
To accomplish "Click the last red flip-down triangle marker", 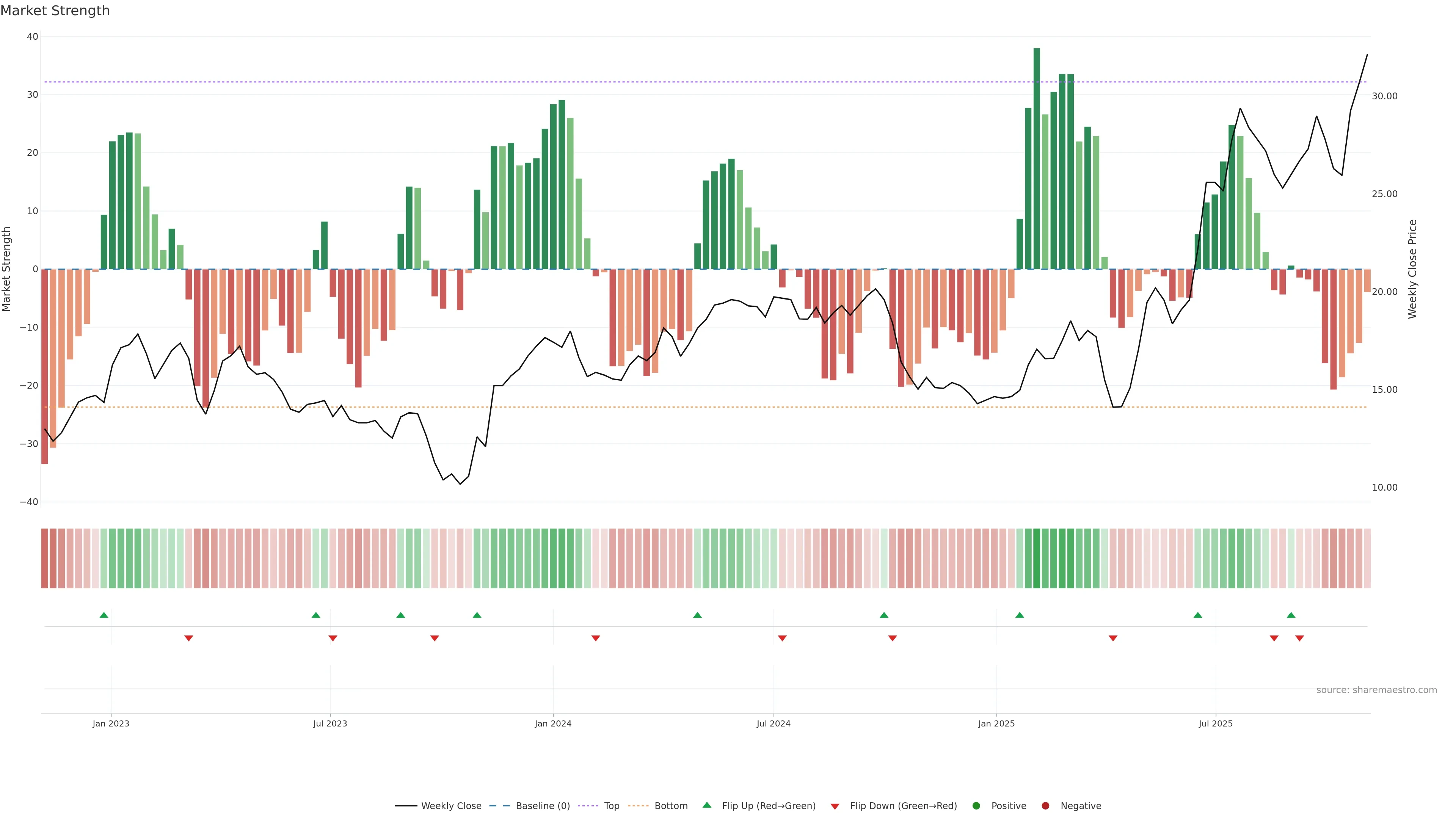I will click(x=1299, y=638).
